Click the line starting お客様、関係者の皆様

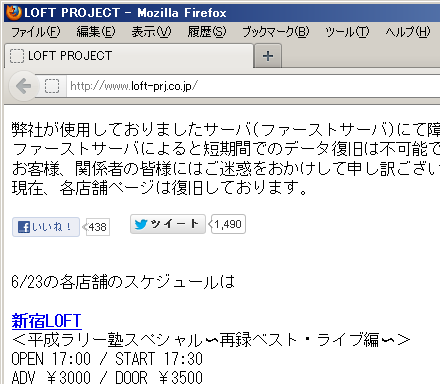coord(226,168)
